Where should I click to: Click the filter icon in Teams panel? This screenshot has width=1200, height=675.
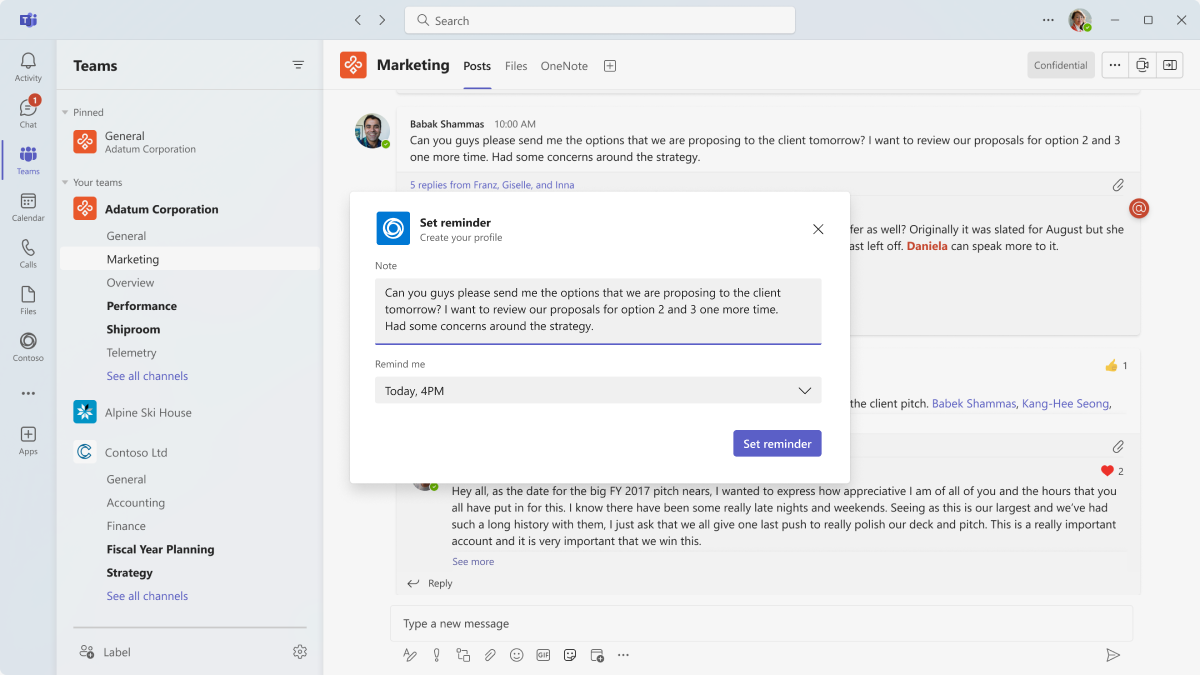coord(298,65)
